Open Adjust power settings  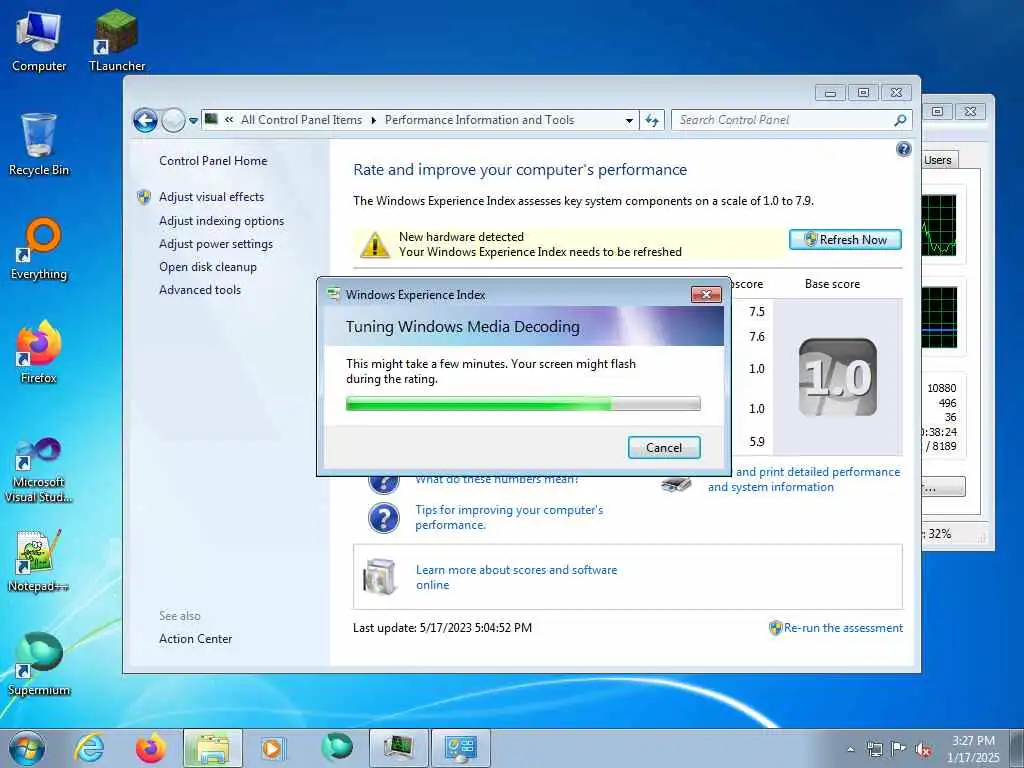pos(216,244)
